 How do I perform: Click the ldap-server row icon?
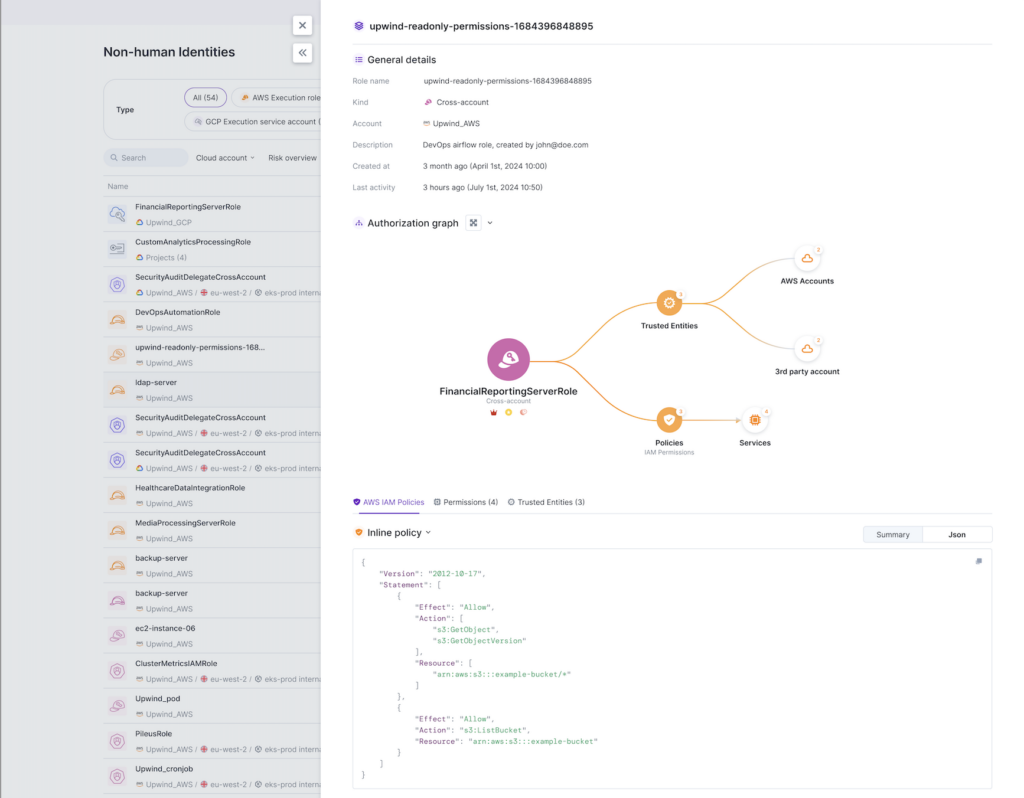click(x=118, y=390)
